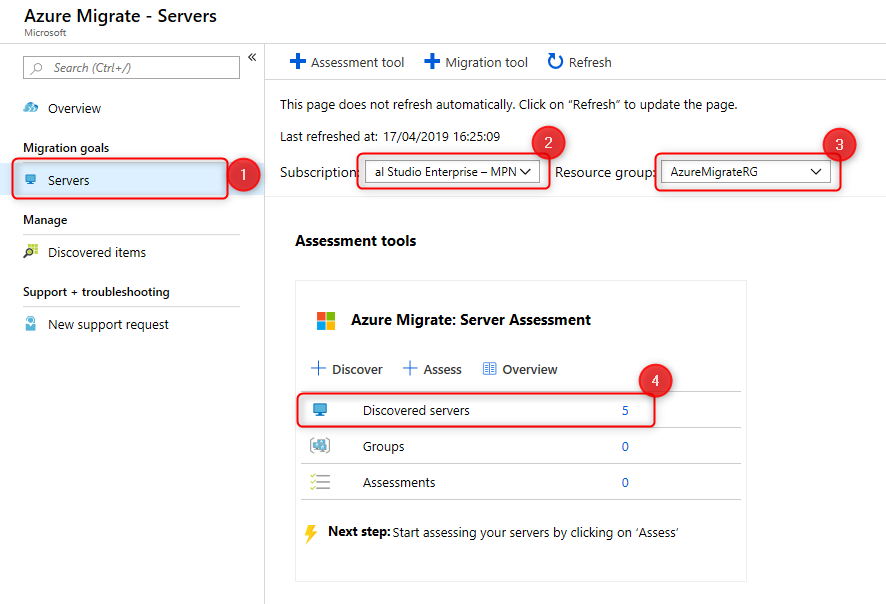Click the Migration goals section header
The image size is (886, 604).
tap(66, 148)
